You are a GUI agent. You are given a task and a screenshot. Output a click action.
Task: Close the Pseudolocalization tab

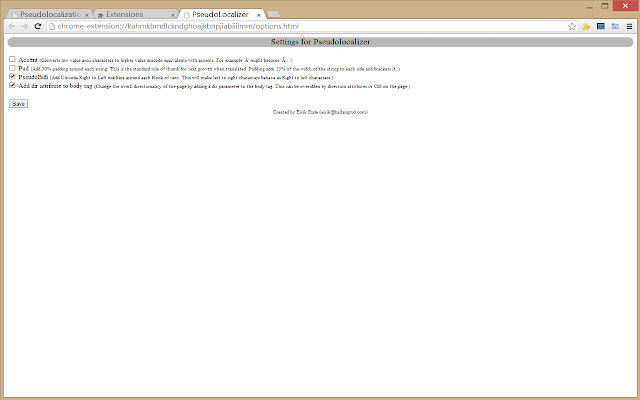[87, 15]
